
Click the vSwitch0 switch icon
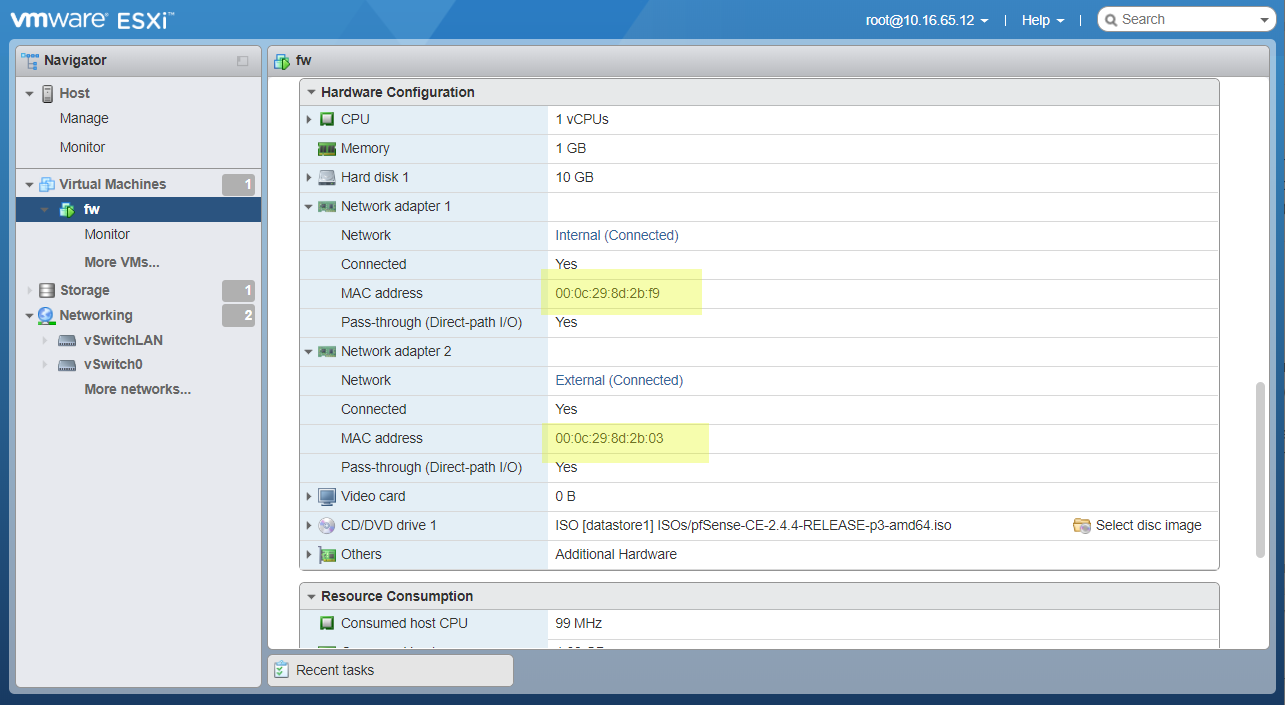point(67,364)
